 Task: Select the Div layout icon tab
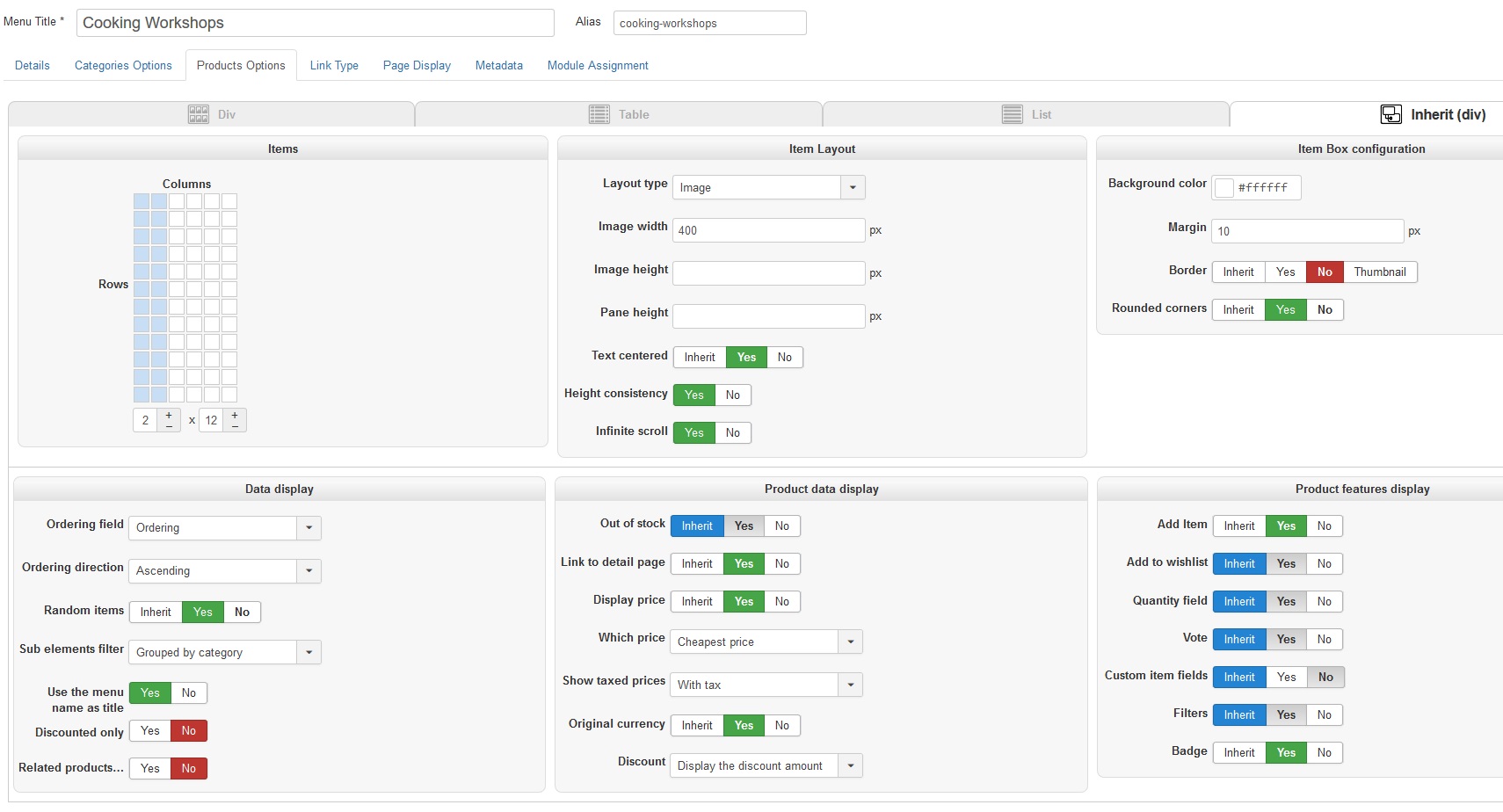(211, 114)
